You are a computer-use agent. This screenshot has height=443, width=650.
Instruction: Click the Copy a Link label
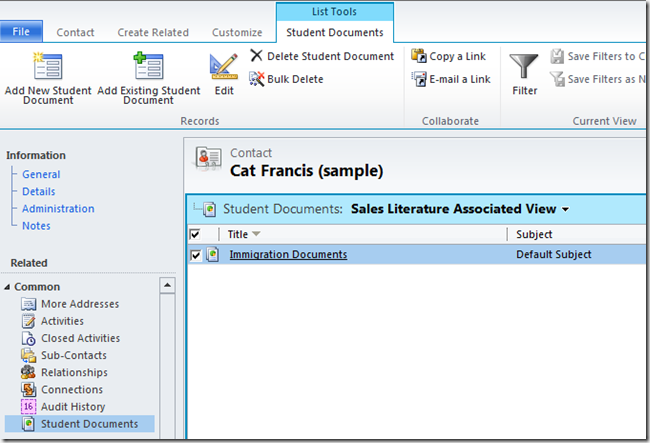point(457,56)
